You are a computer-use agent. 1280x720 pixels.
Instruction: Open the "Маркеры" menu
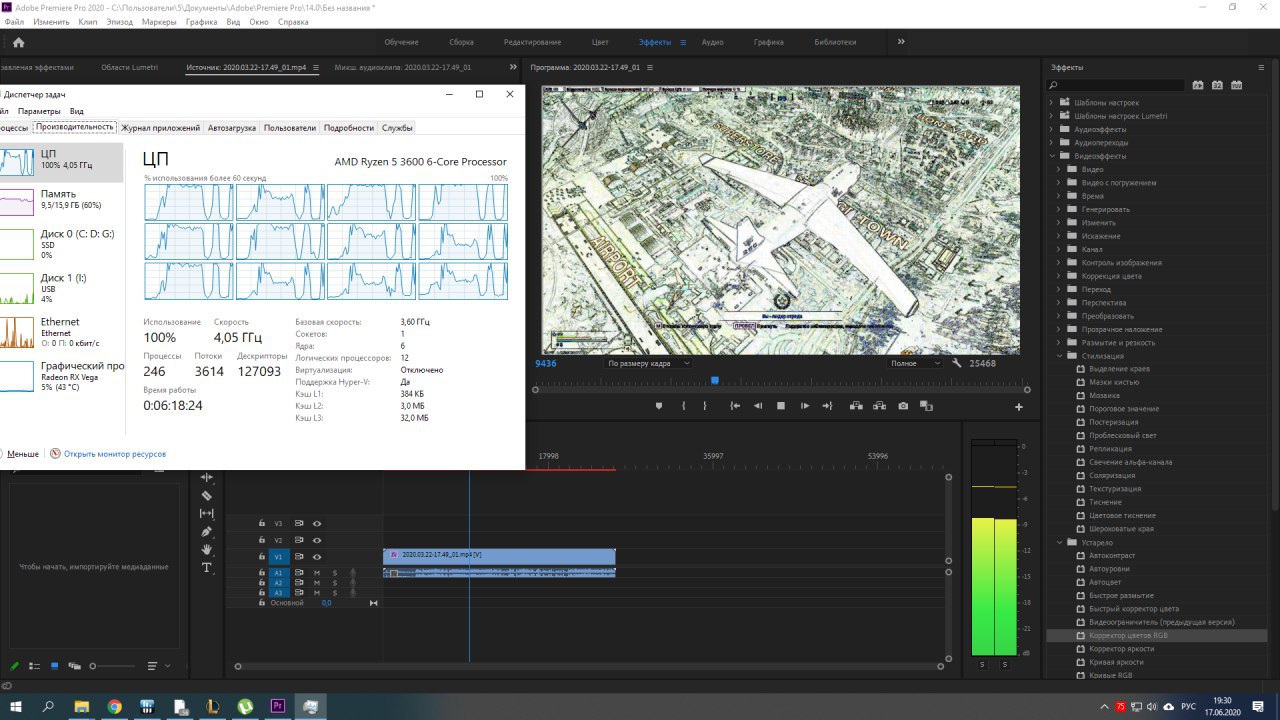click(158, 21)
